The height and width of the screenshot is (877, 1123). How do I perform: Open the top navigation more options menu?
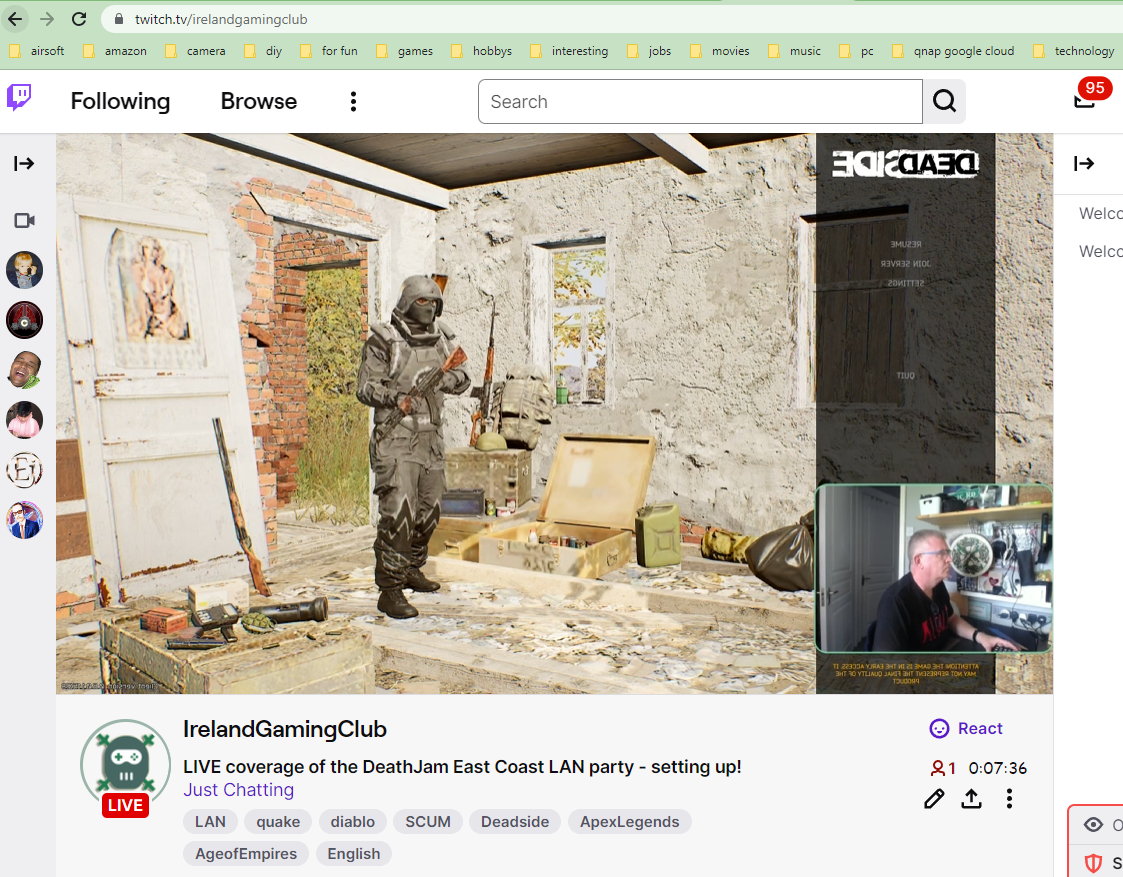click(x=353, y=101)
